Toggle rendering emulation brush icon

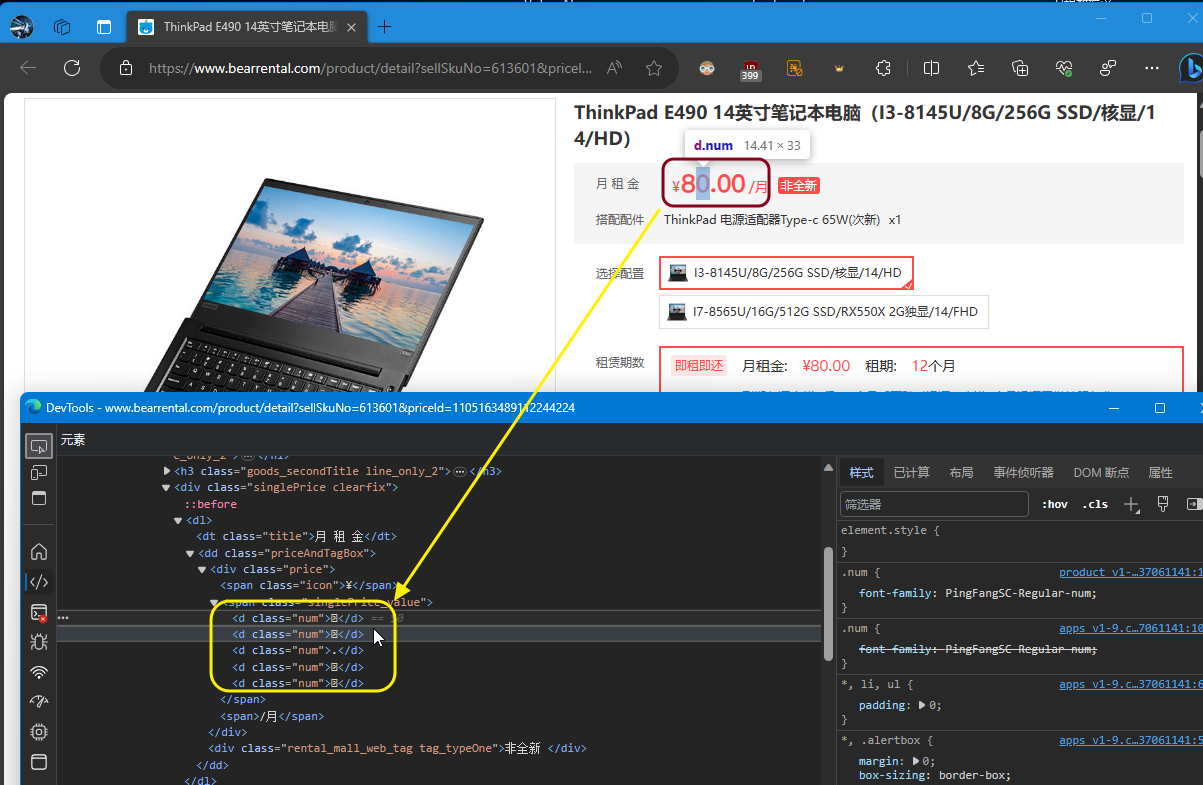tap(1163, 504)
